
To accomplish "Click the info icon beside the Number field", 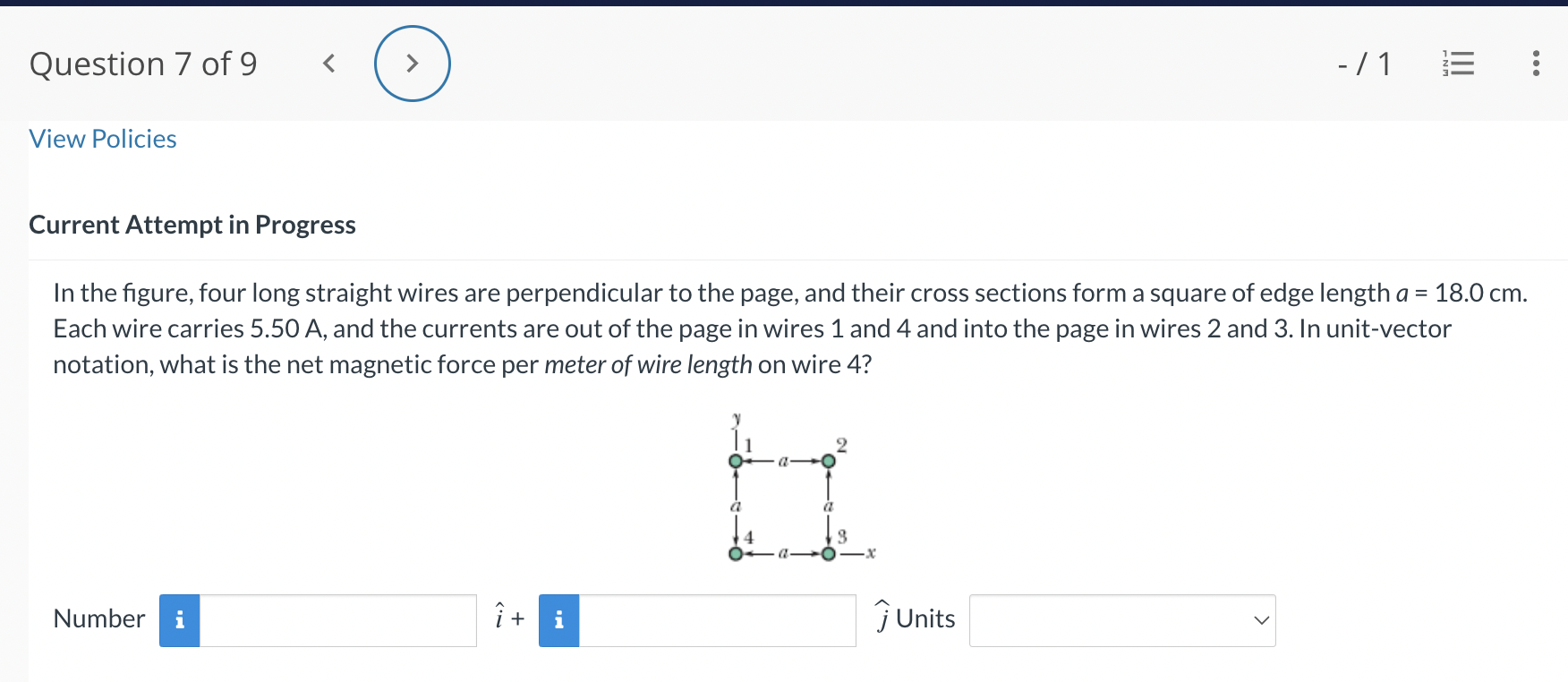I will tap(179, 619).
